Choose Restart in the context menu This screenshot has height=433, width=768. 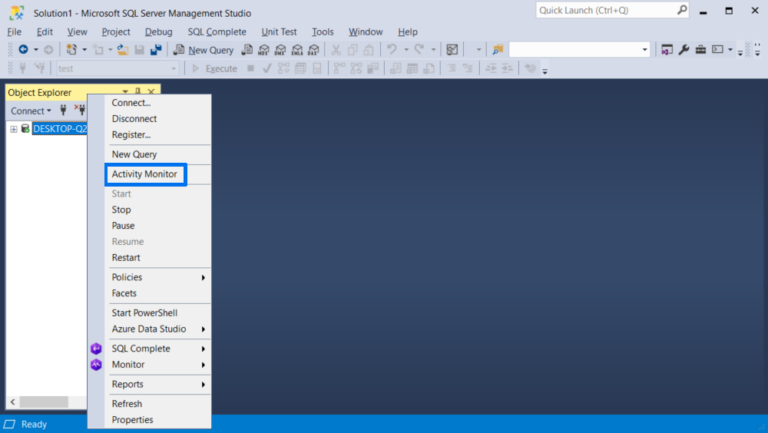click(126, 258)
